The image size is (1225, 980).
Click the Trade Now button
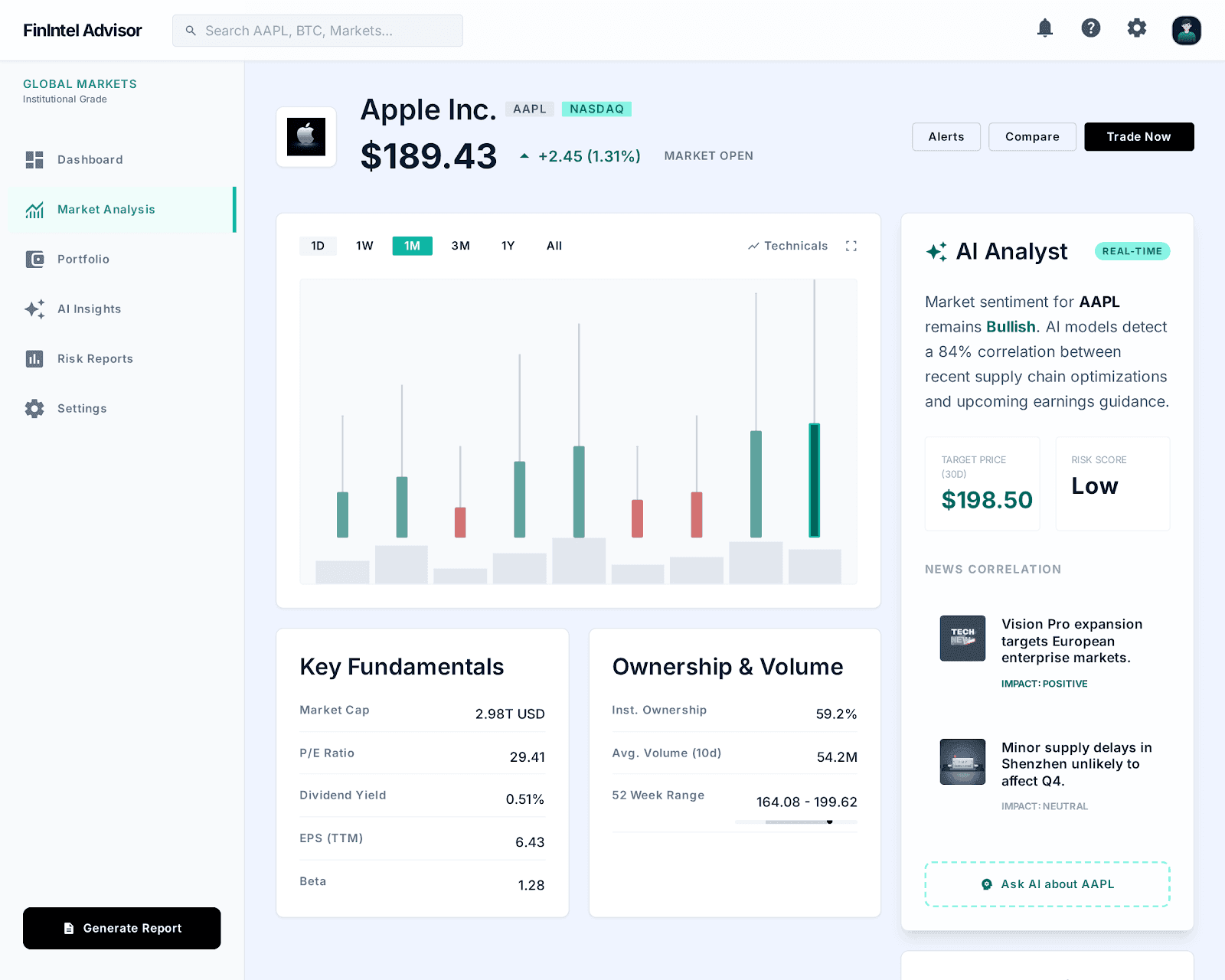(x=1139, y=136)
